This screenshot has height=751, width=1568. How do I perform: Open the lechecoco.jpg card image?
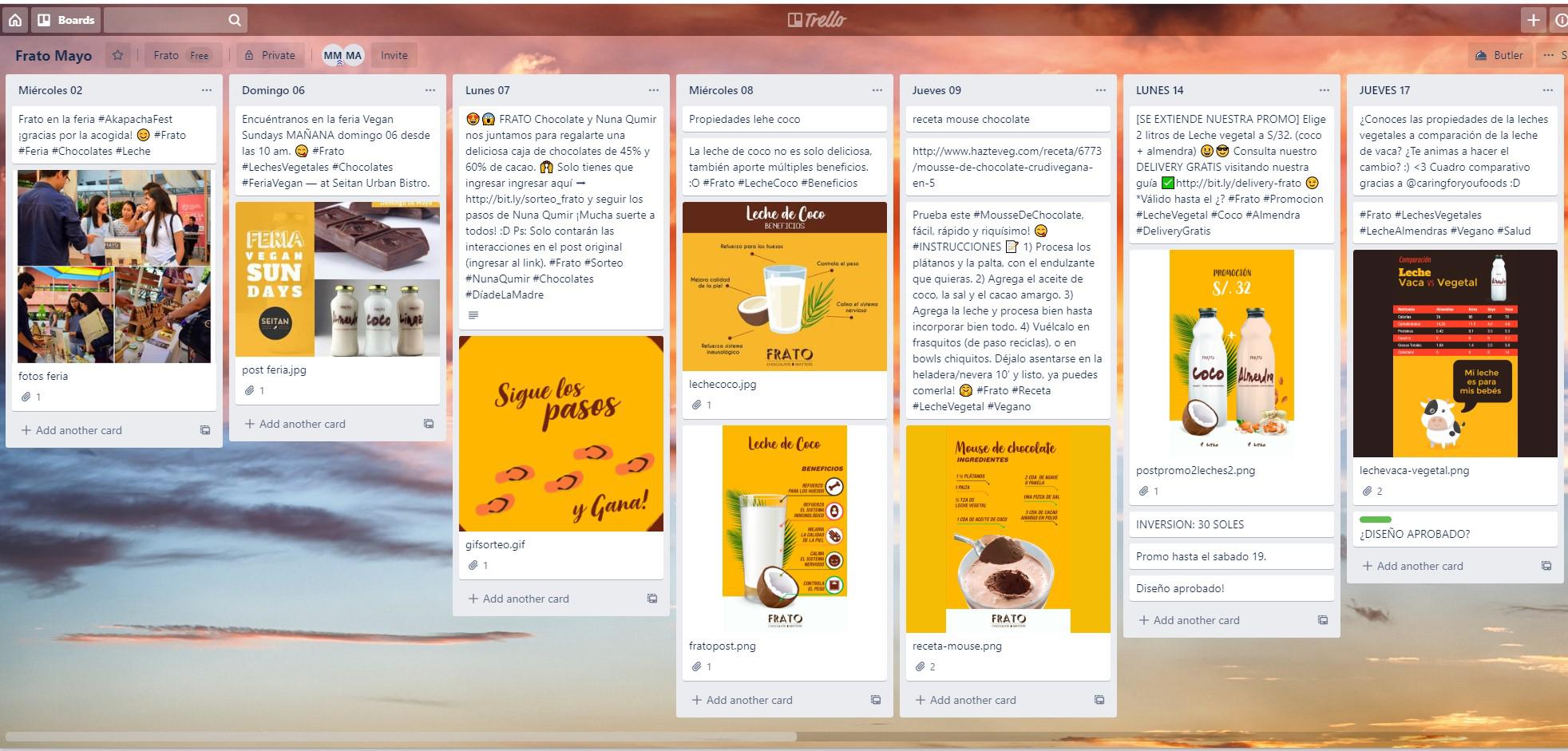click(785, 287)
